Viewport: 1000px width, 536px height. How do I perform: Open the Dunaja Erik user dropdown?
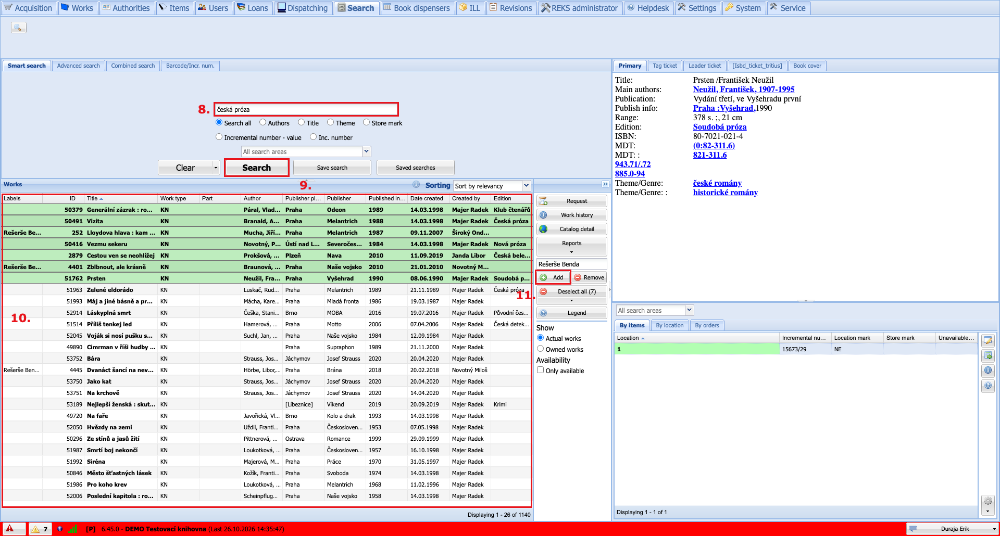[952, 528]
